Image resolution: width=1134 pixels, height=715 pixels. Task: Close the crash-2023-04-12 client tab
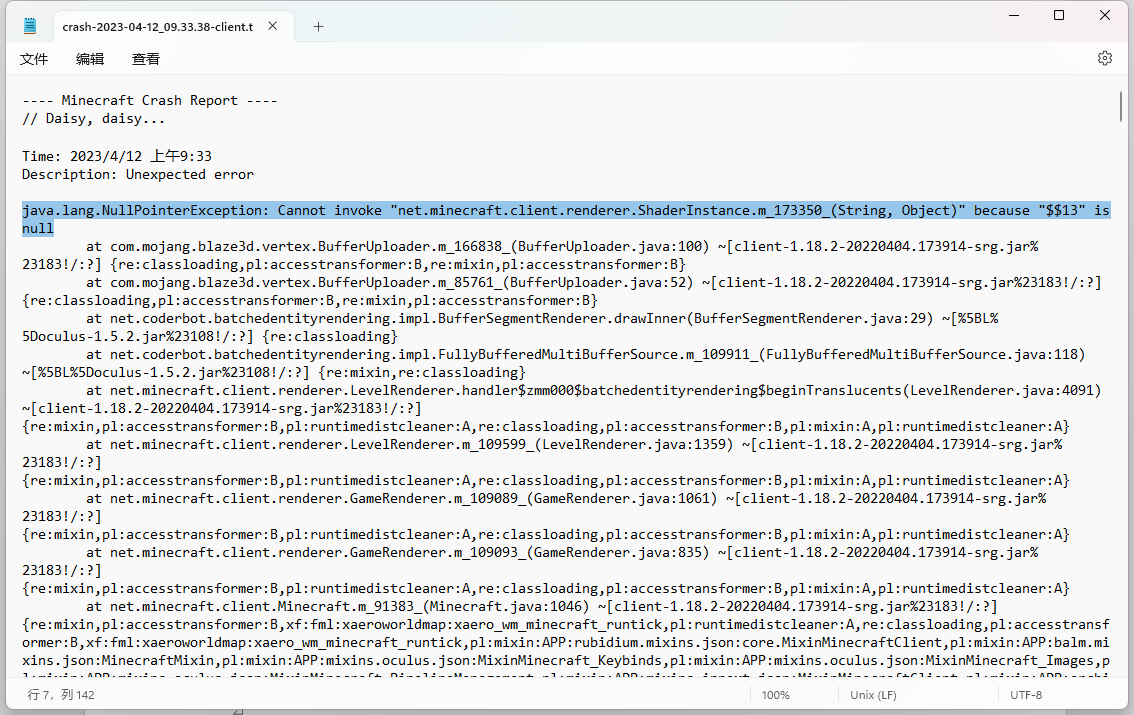[x=273, y=26]
